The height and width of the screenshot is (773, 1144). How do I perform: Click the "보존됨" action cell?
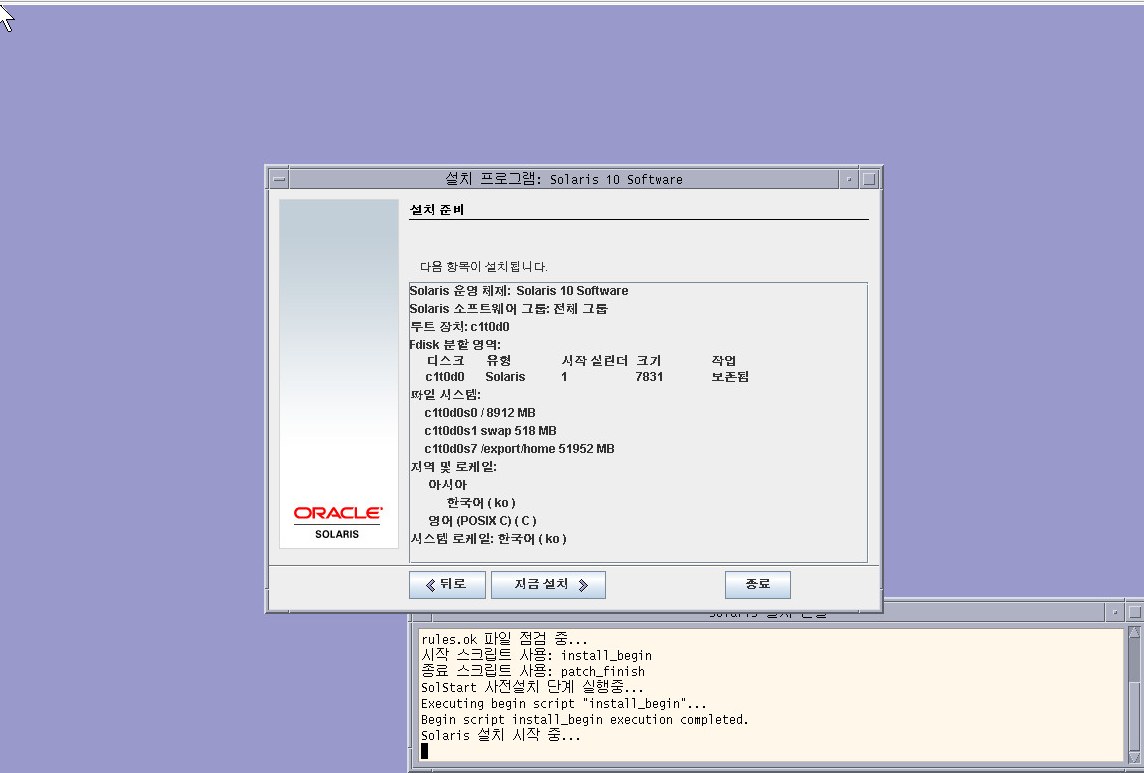(730, 377)
